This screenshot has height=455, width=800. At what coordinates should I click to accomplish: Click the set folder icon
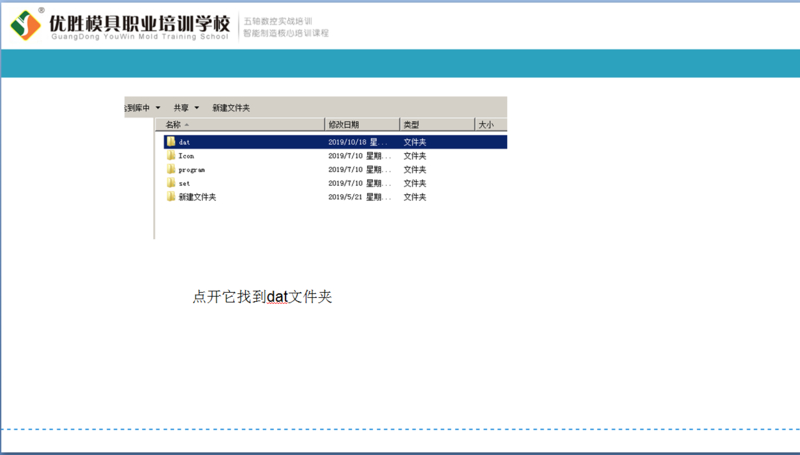(x=171, y=184)
